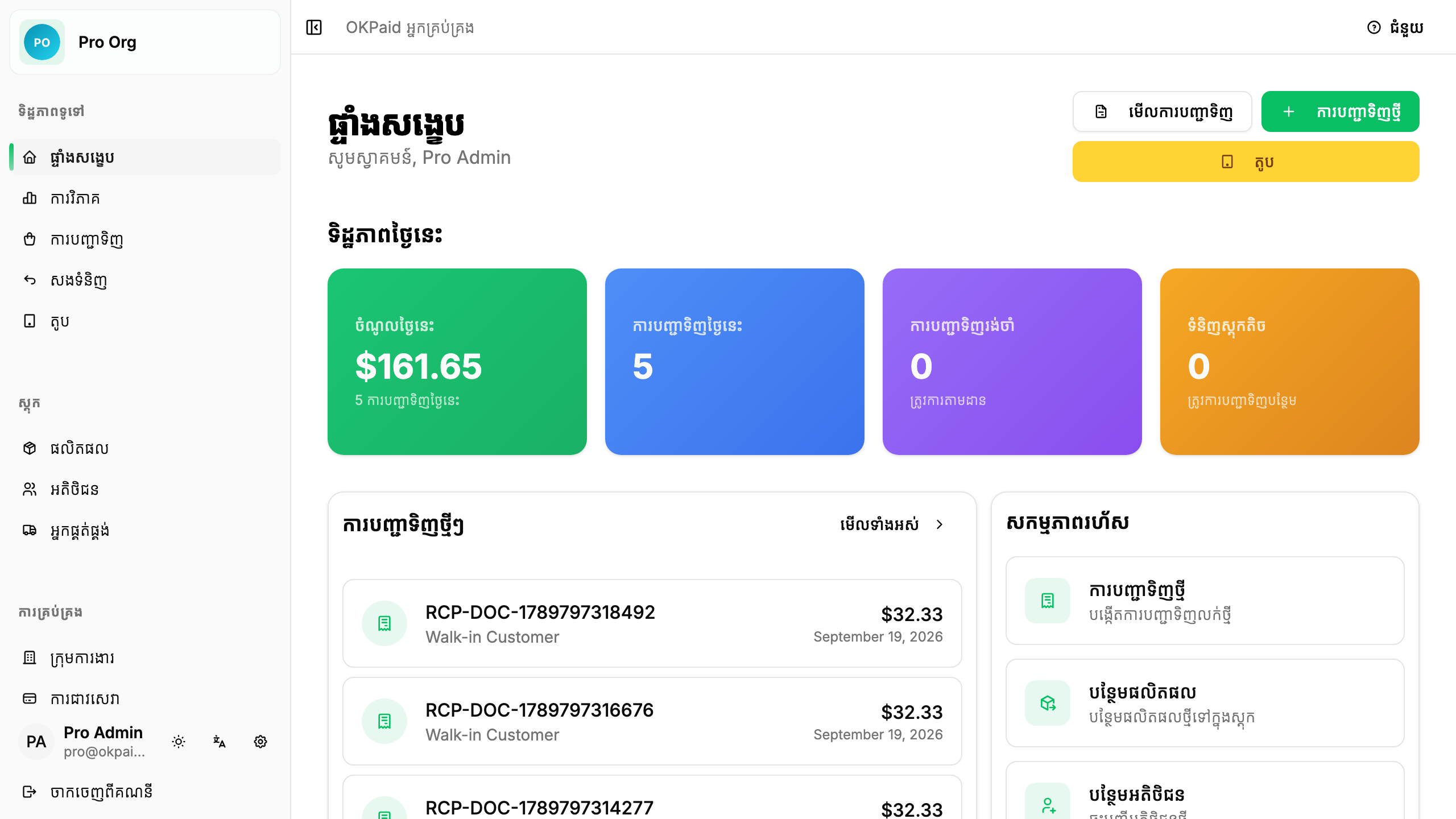This screenshot has height=819, width=1456.
Task: Select the ផលិតផល sidebar menu item
Action: pos(145,448)
